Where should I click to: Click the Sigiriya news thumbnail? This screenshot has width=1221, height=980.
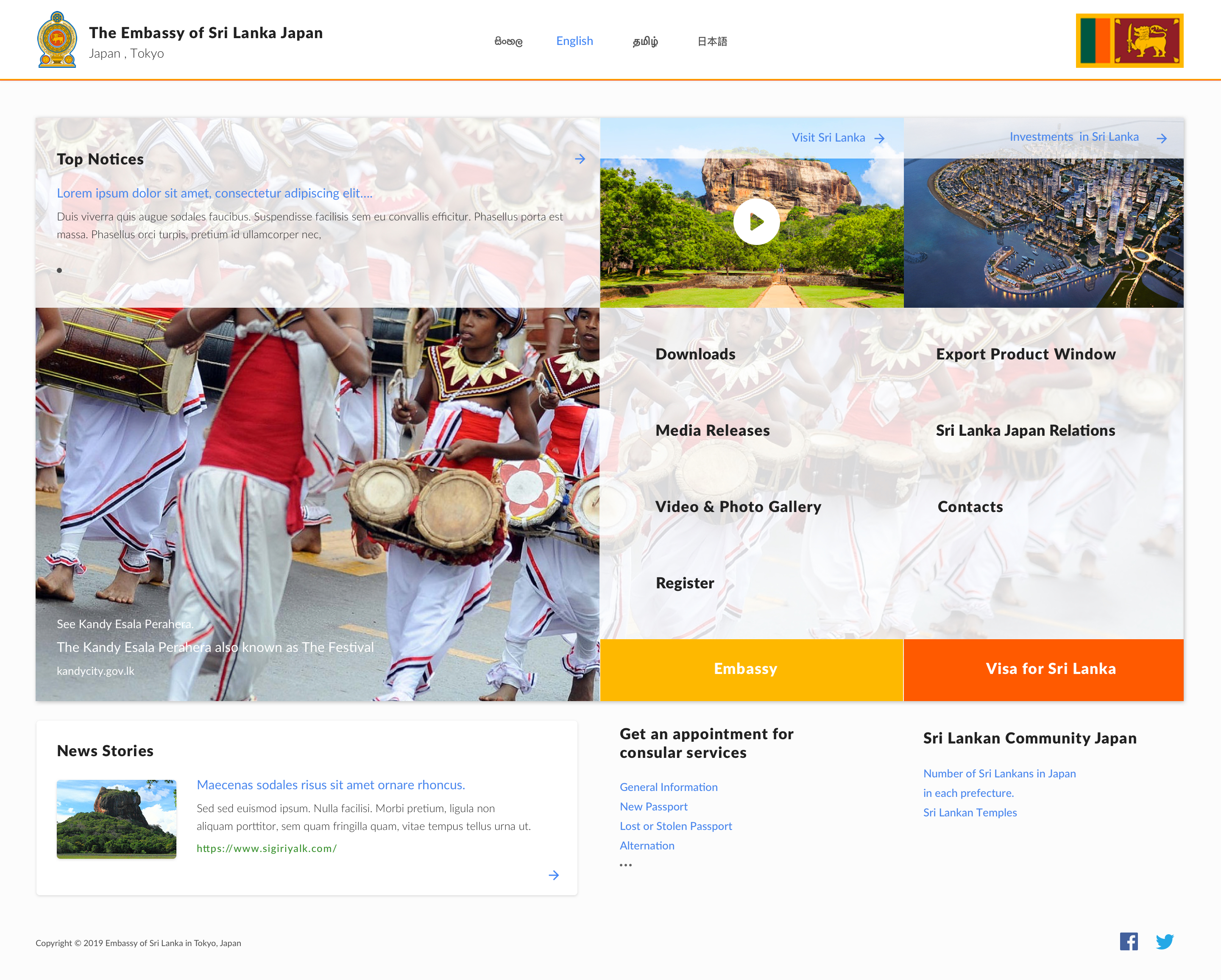117,819
